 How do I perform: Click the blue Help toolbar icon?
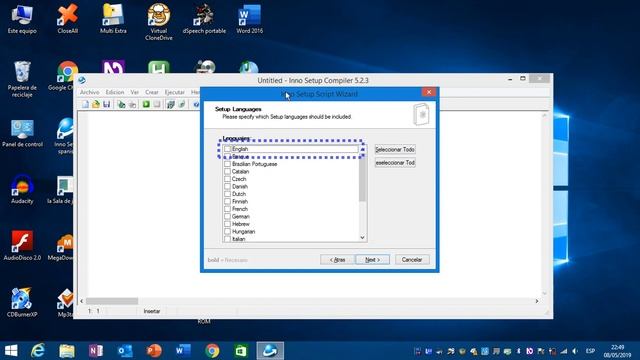pos(196,104)
